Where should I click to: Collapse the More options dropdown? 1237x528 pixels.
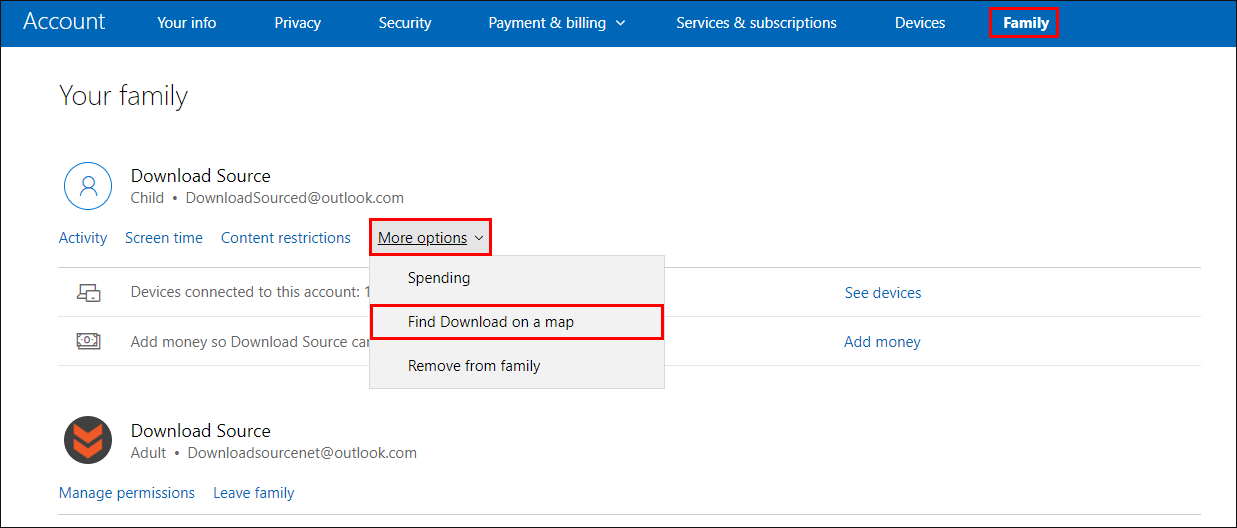tap(431, 238)
